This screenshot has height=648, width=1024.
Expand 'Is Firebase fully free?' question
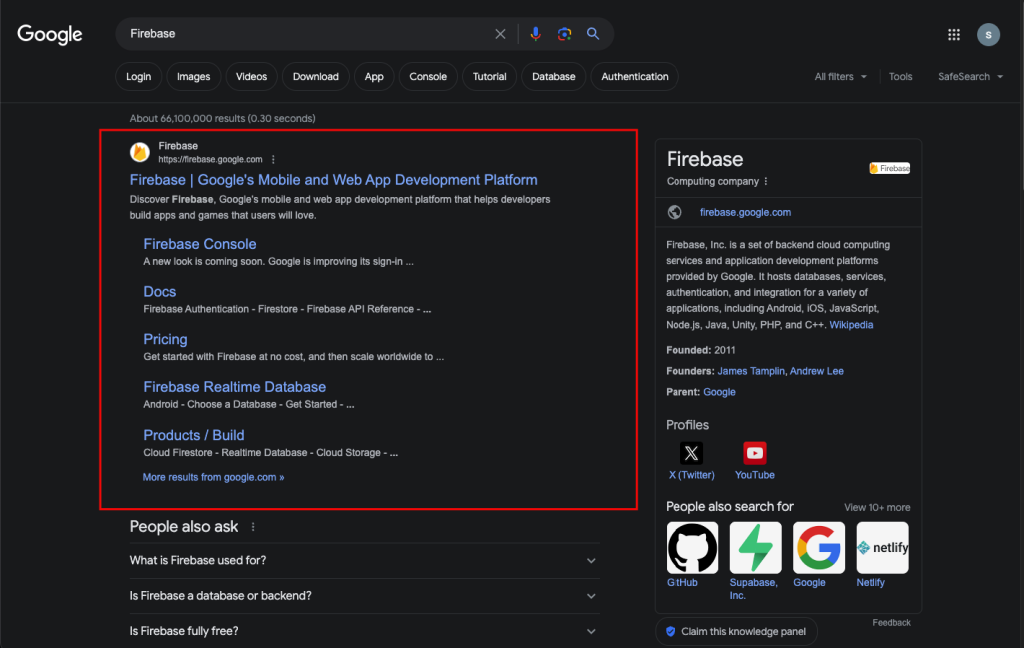coord(364,631)
